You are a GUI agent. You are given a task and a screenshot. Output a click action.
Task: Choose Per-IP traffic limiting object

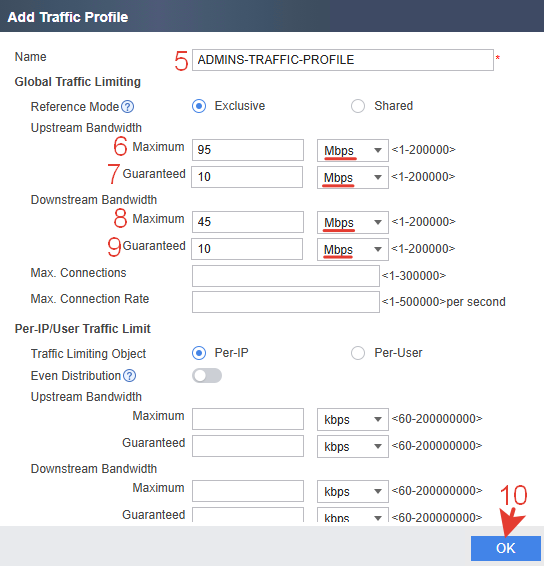click(x=199, y=353)
